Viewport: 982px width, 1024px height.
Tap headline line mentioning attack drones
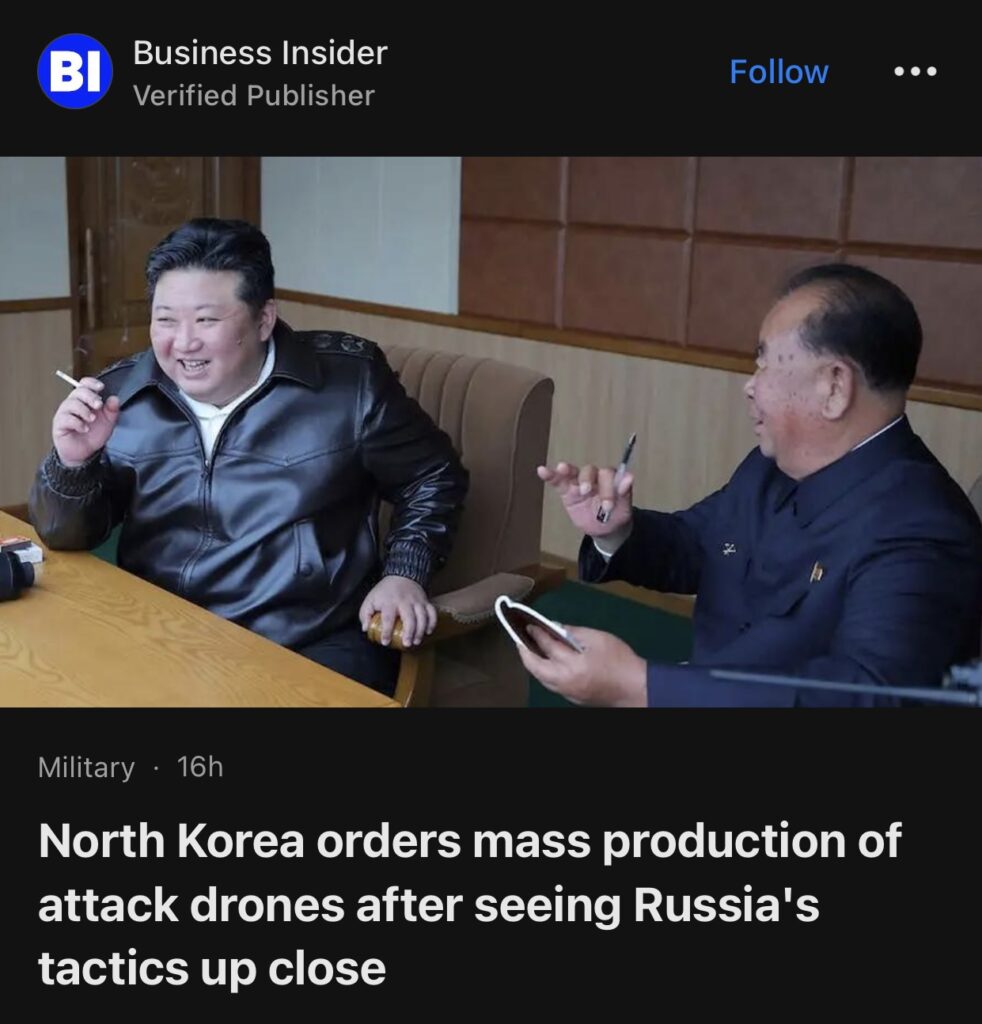click(428, 905)
